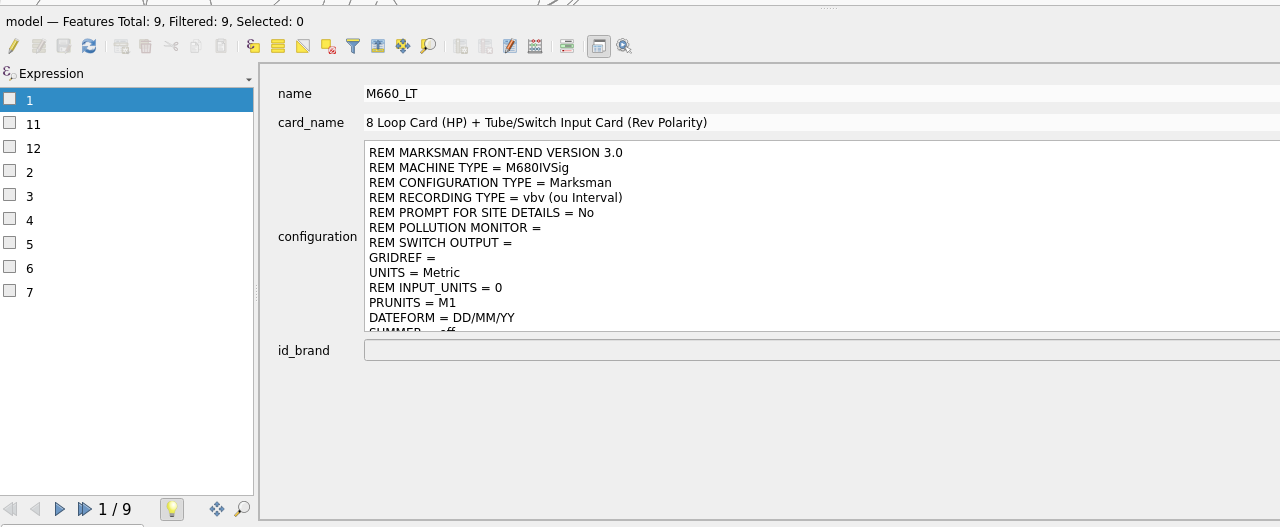Toggle auto pan to current feature
This screenshot has height=527, width=1280.
217,509
